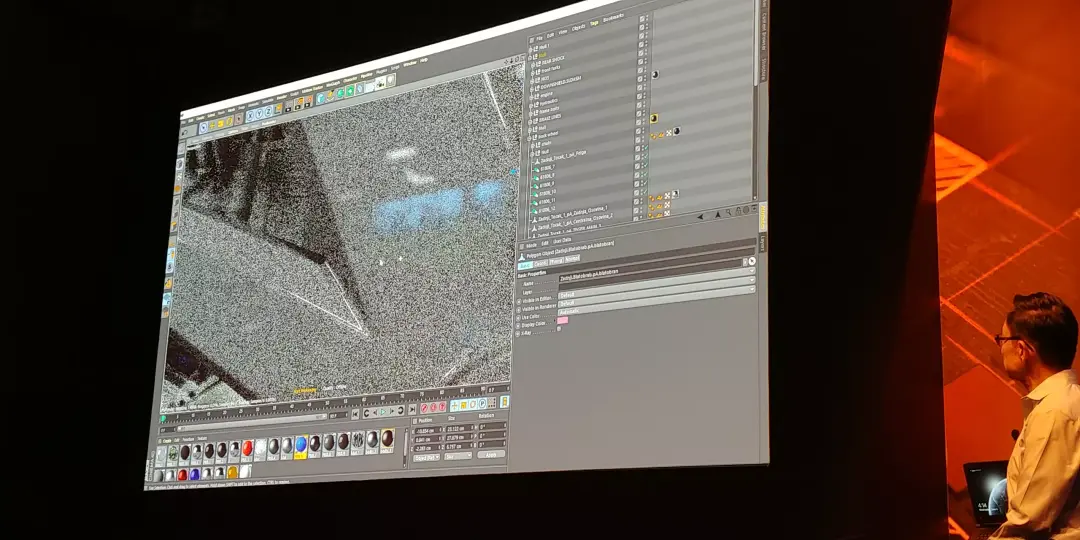This screenshot has width=1080, height=540.
Task: Click the coordinate system icon after Z
Action: coord(278,109)
